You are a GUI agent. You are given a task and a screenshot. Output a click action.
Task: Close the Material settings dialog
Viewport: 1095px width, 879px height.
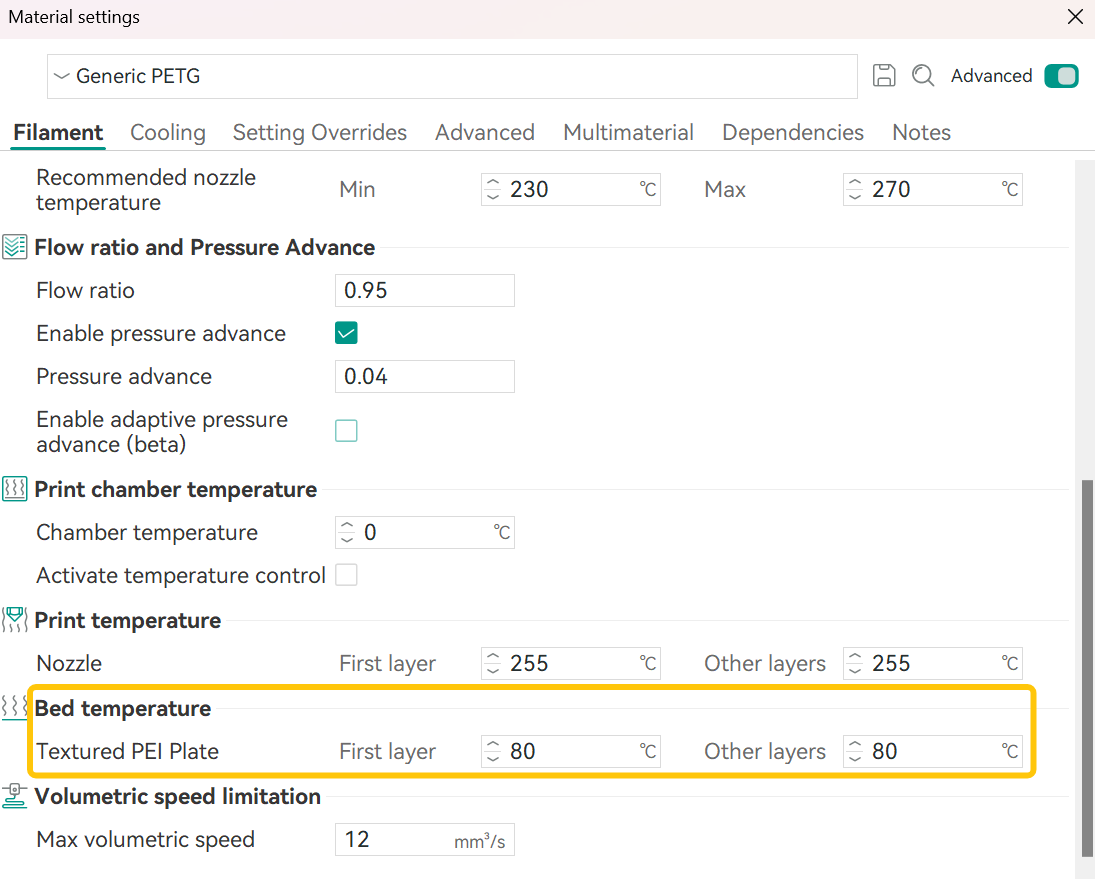coord(1075,18)
